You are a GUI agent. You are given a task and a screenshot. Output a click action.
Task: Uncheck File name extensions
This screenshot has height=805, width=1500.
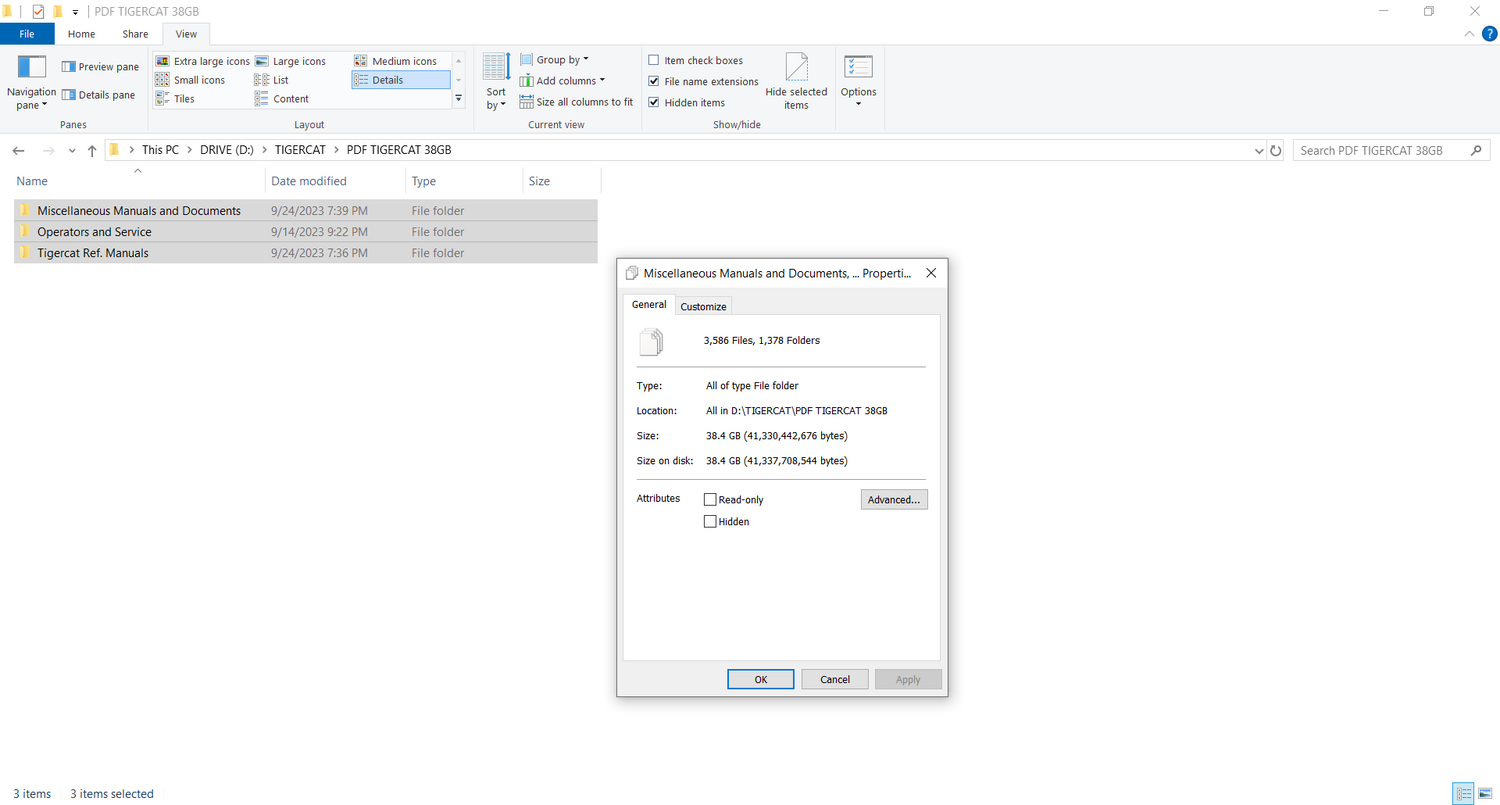(654, 82)
